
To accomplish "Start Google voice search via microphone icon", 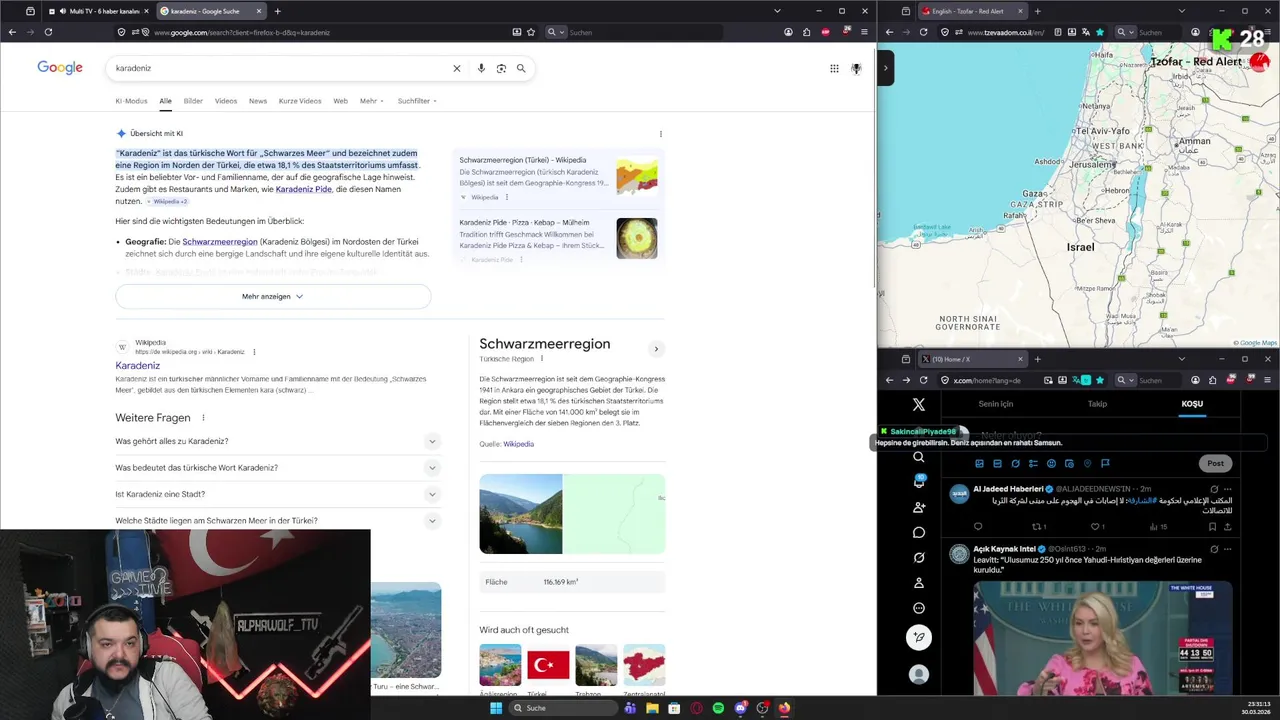I will click(481, 68).
